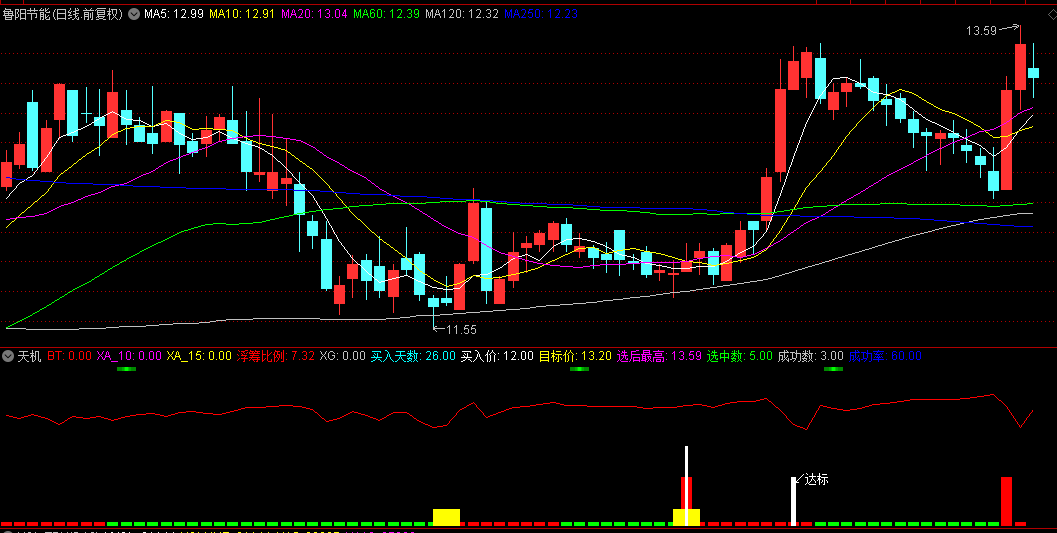Click the 鲁阳节能(日线.前复权) chart title

(x=63, y=13)
